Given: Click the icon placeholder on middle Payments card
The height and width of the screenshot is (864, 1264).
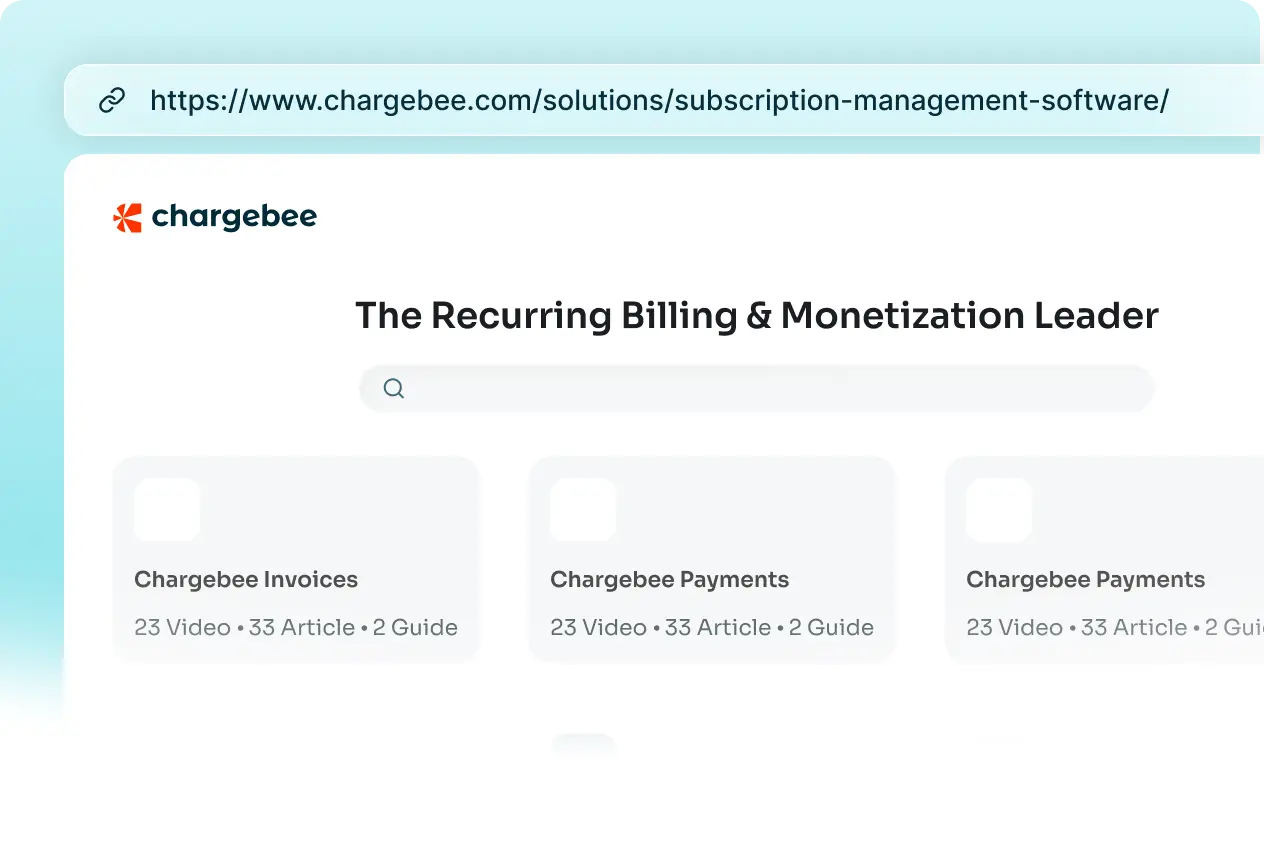Looking at the screenshot, I should coord(583,510).
